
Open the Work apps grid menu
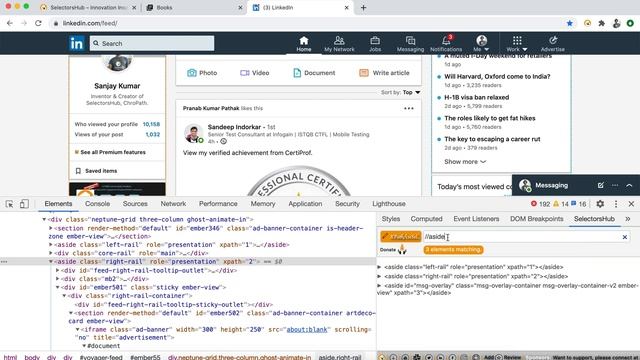click(517, 44)
